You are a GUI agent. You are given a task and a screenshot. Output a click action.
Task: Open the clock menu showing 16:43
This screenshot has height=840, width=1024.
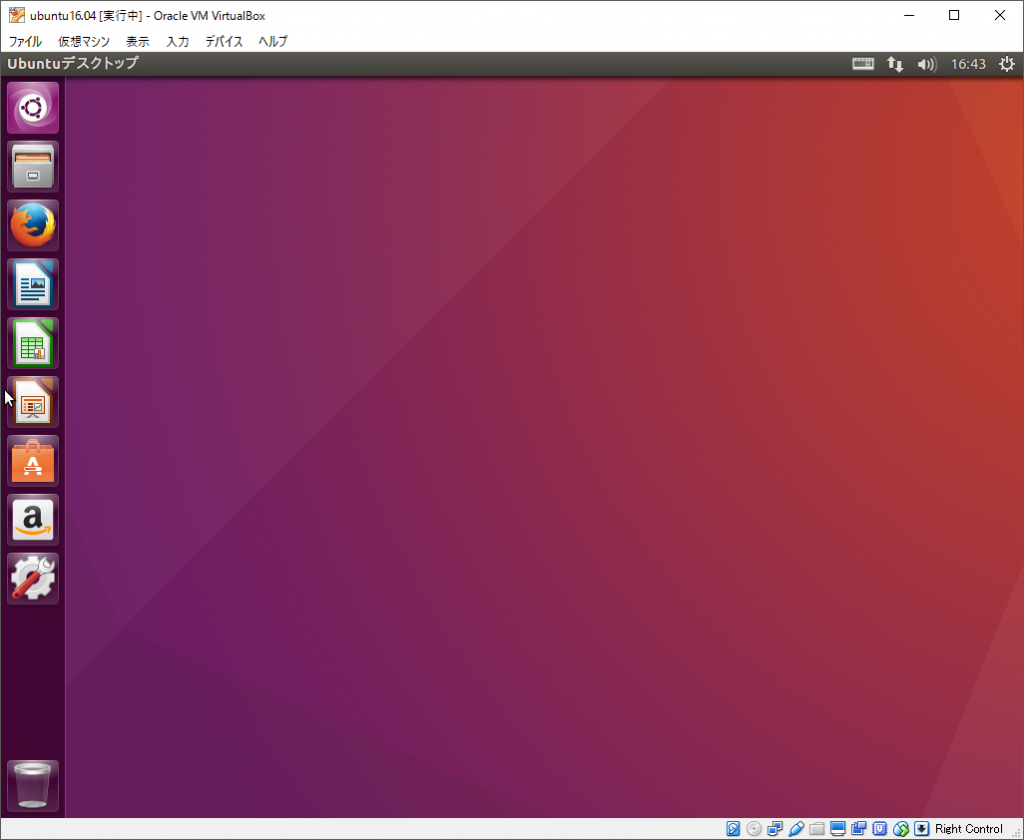pos(967,63)
